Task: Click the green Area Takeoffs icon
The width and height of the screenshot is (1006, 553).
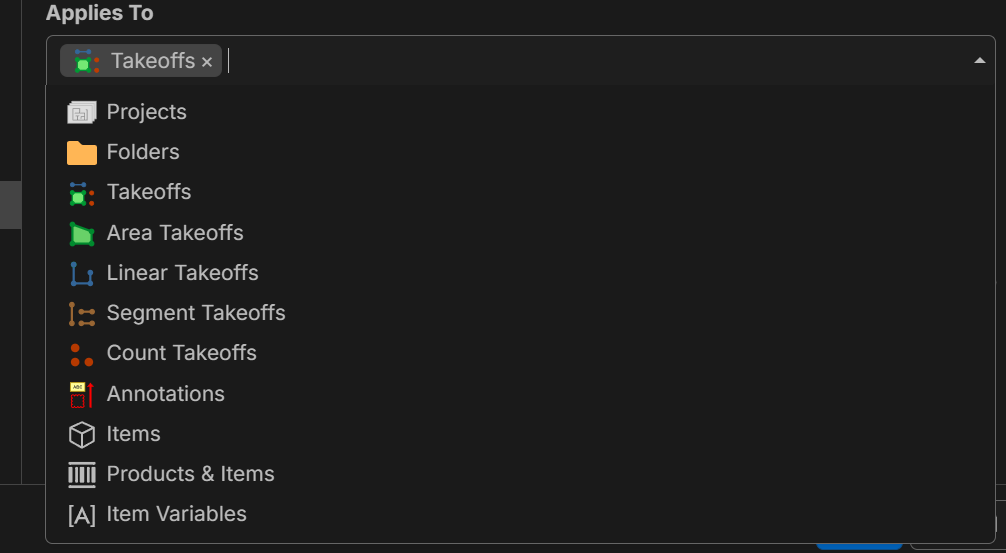Action: click(81, 233)
